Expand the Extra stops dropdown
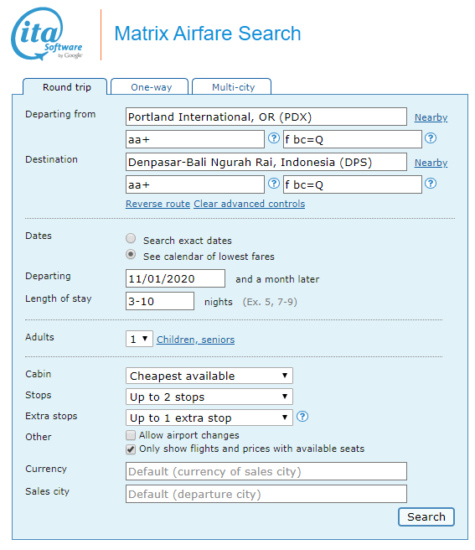 tap(209, 418)
